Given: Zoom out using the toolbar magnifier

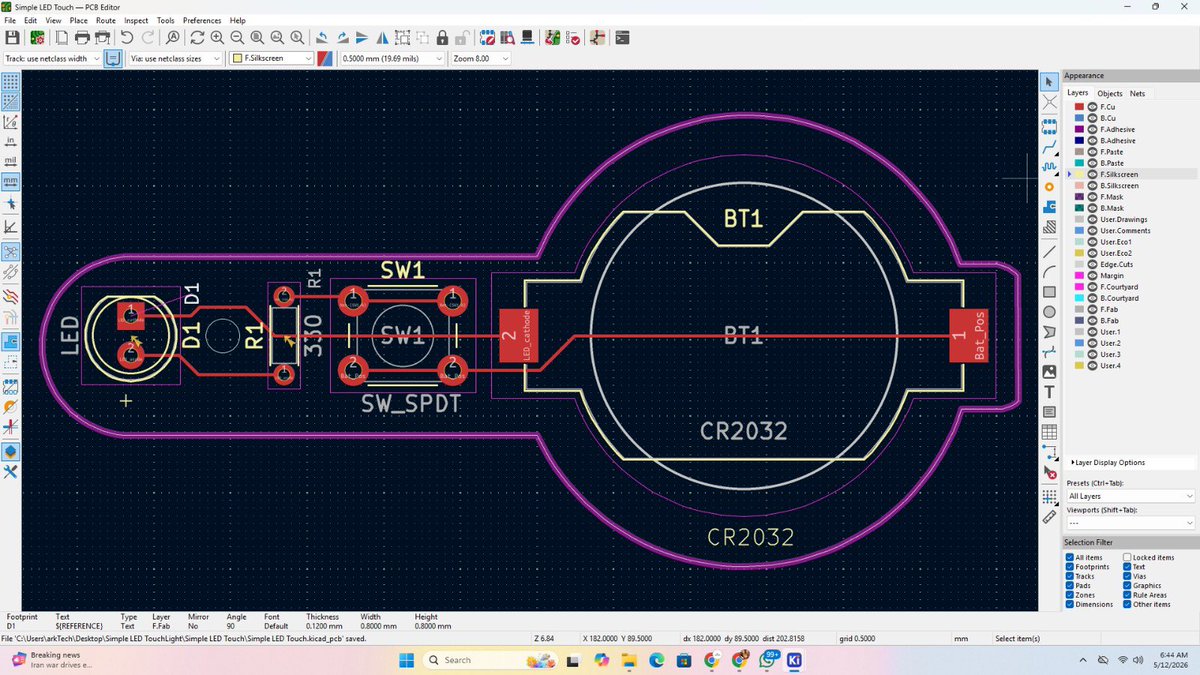Looking at the screenshot, I should tap(237, 37).
